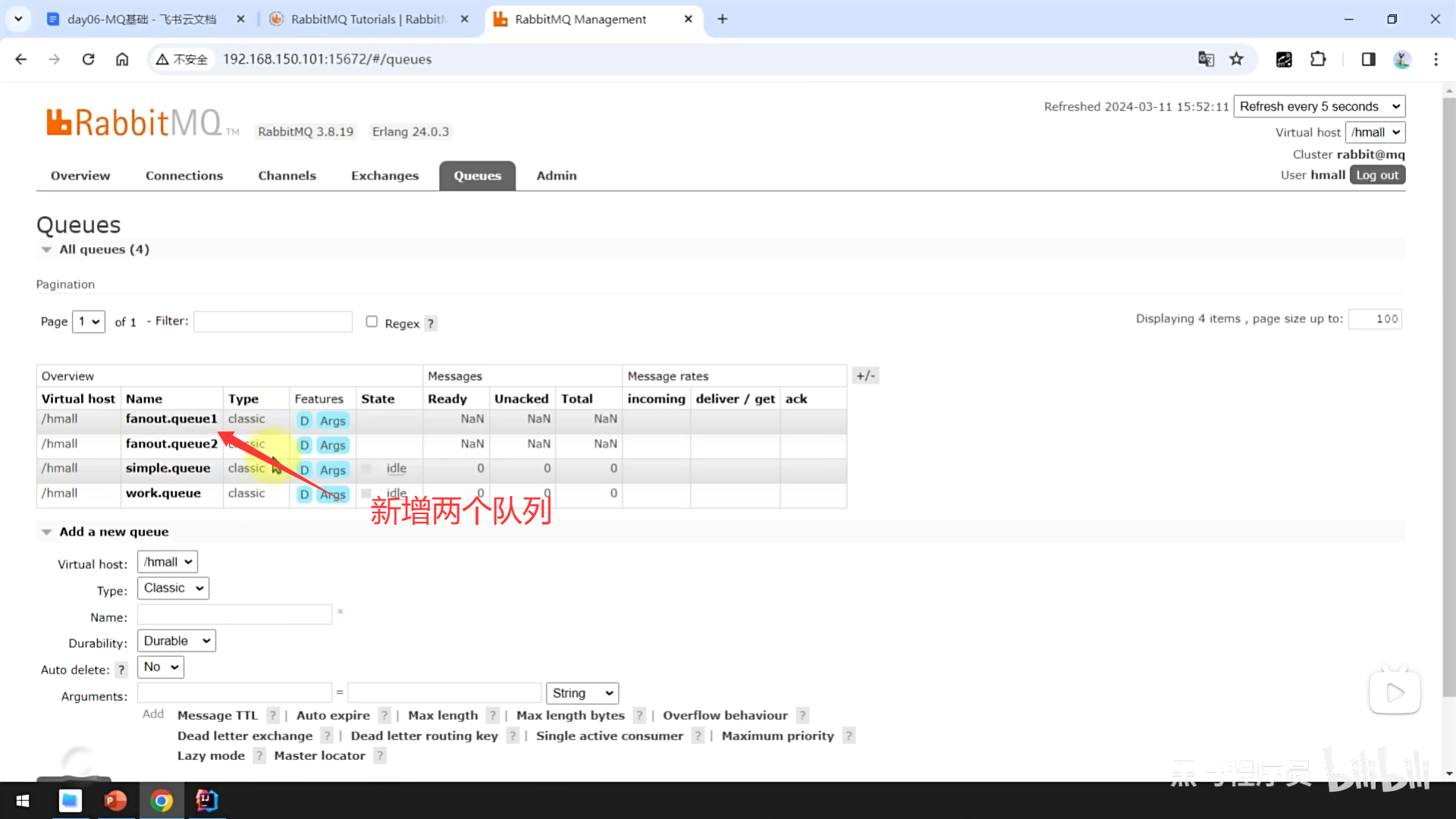
Task: Open the Refresh every 5 seconds dropdown
Action: [x=1319, y=107]
